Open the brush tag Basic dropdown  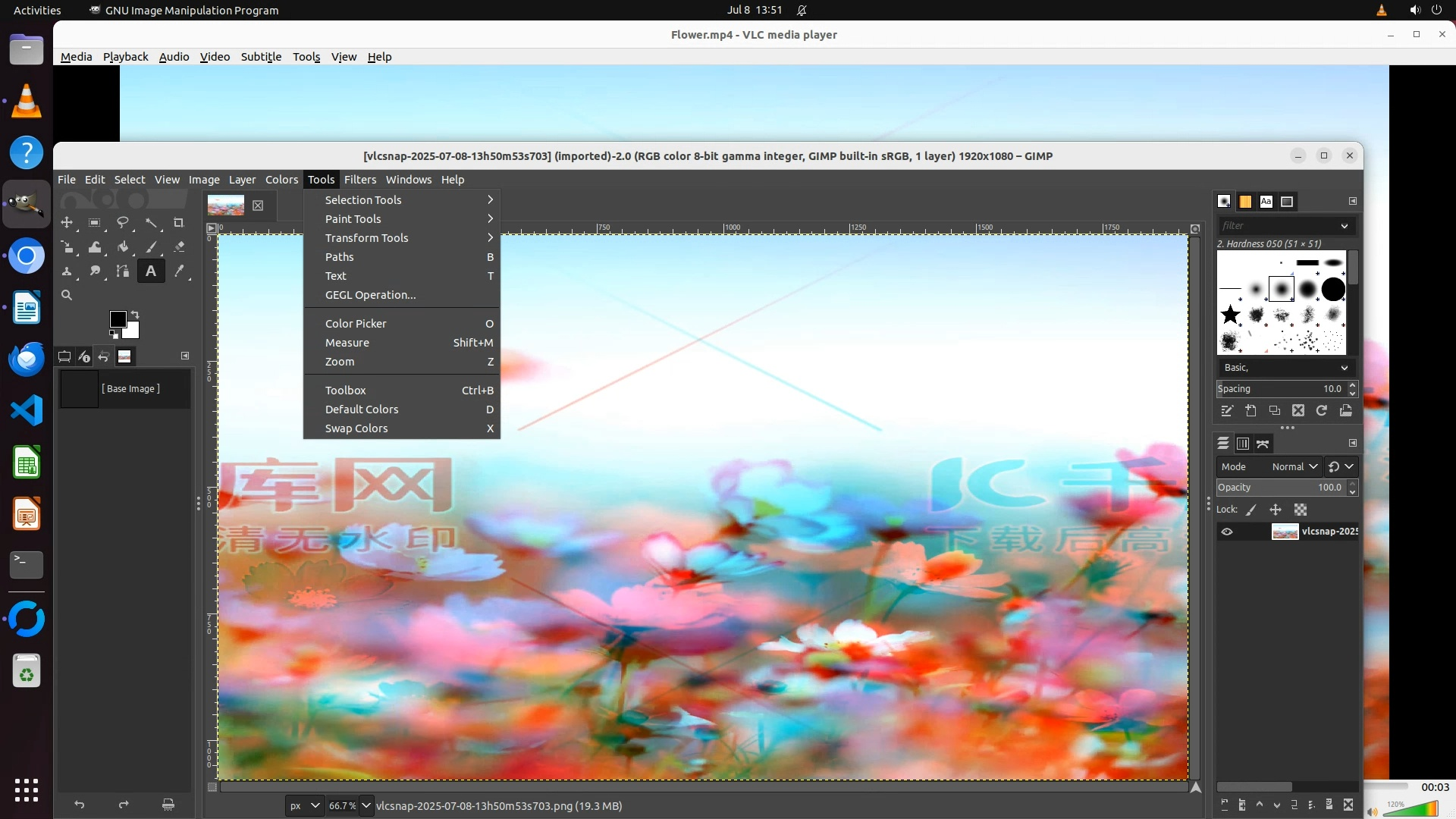tap(1286, 367)
